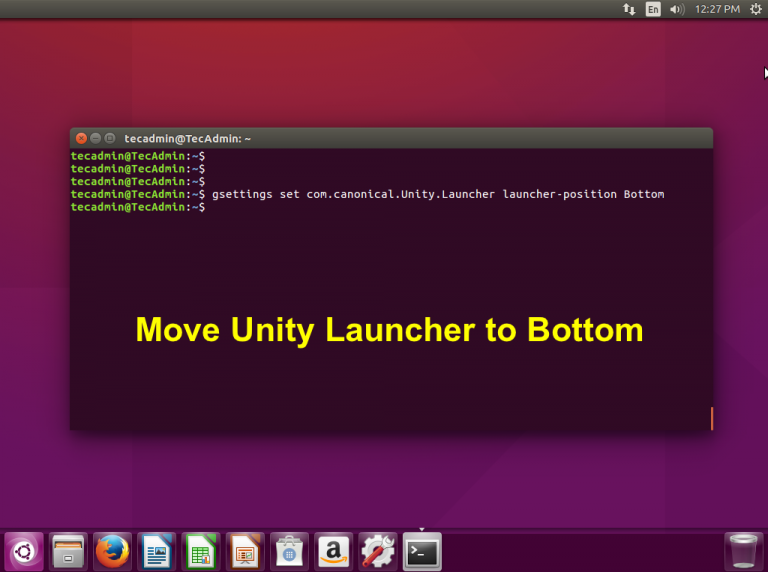Screen dimensions: 768x572
Task: Select the Terminal icon in launcher
Action: point(422,551)
